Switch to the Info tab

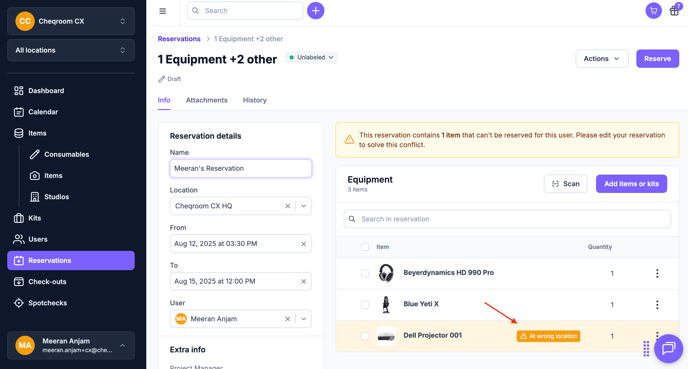(164, 100)
